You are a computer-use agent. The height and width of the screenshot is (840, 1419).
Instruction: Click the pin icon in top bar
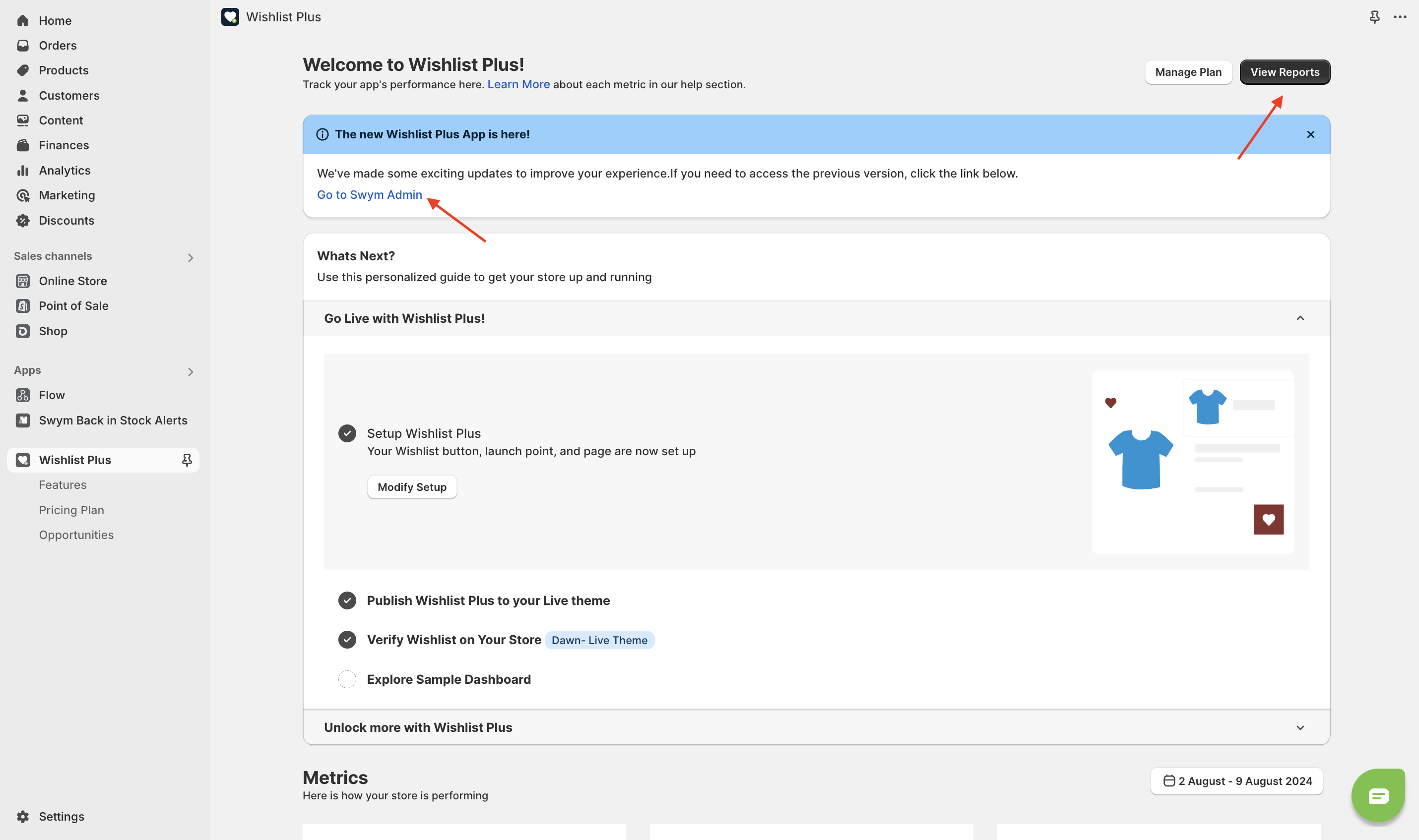(x=1374, y=17)
